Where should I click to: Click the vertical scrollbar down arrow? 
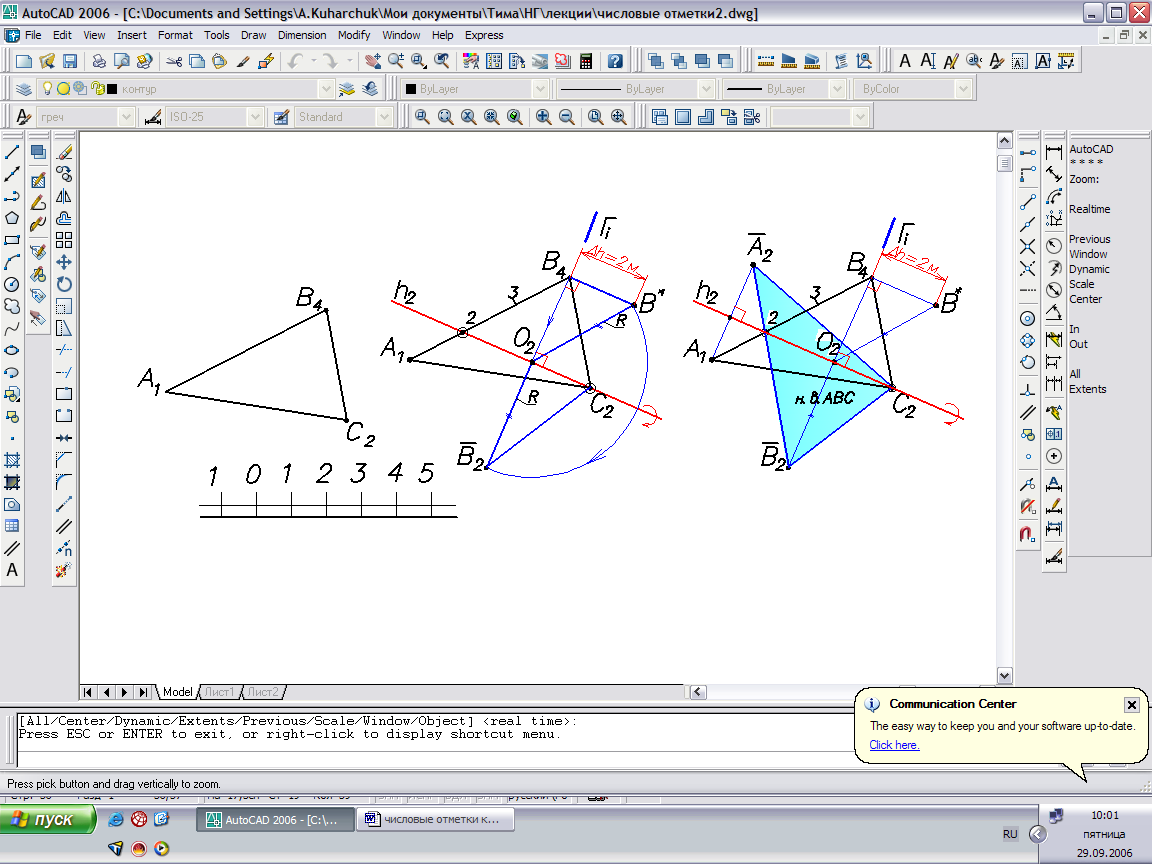click(1004, 675)
